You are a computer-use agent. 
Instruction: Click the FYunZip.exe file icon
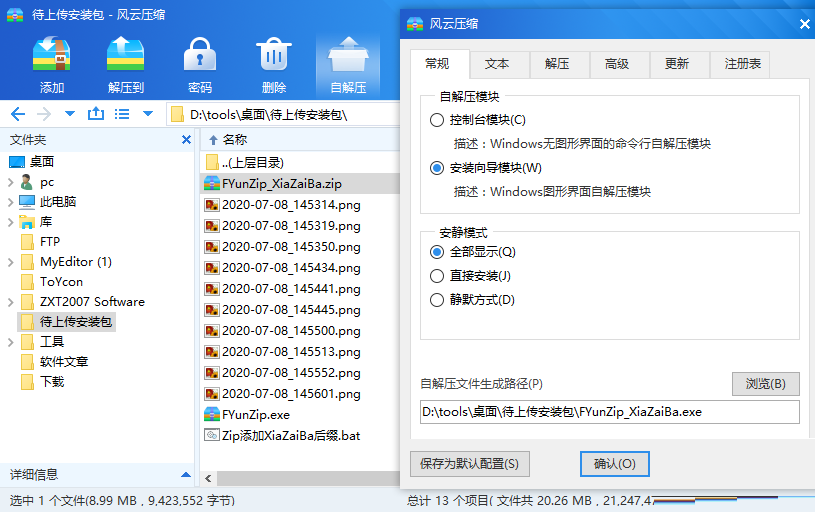click(x=212, y=414)
